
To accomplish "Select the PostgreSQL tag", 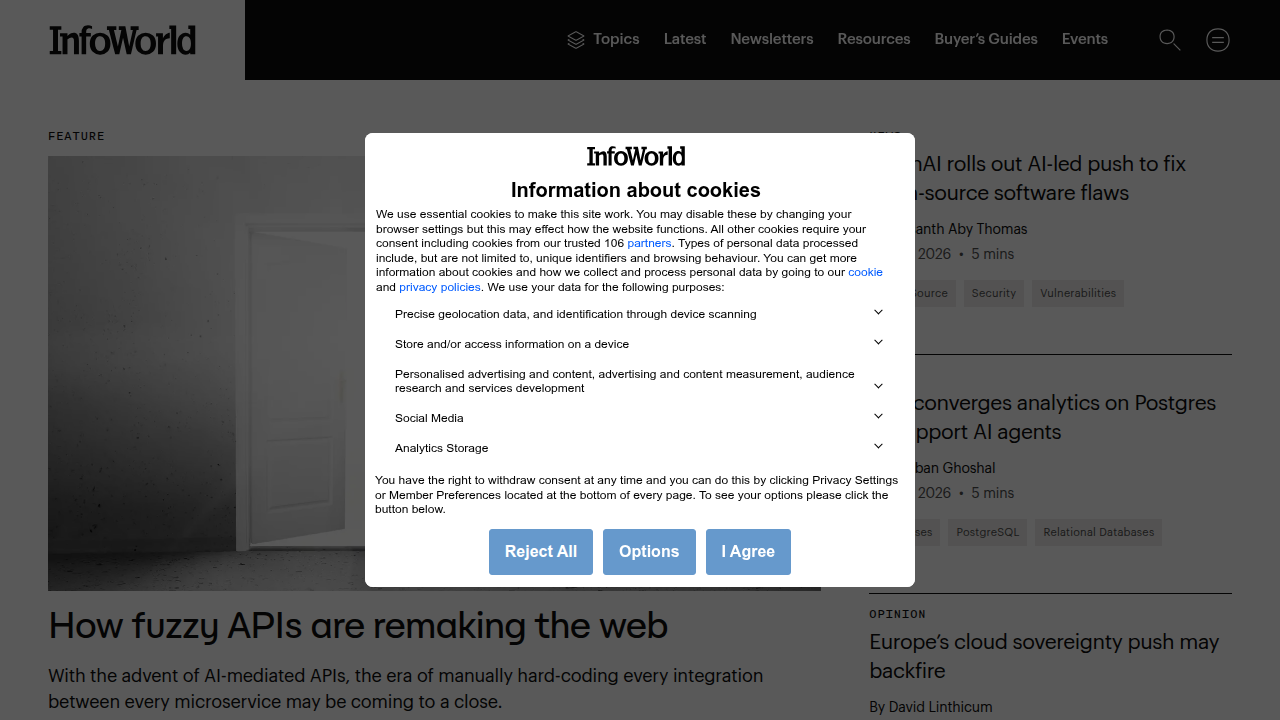I will [987, 532].
